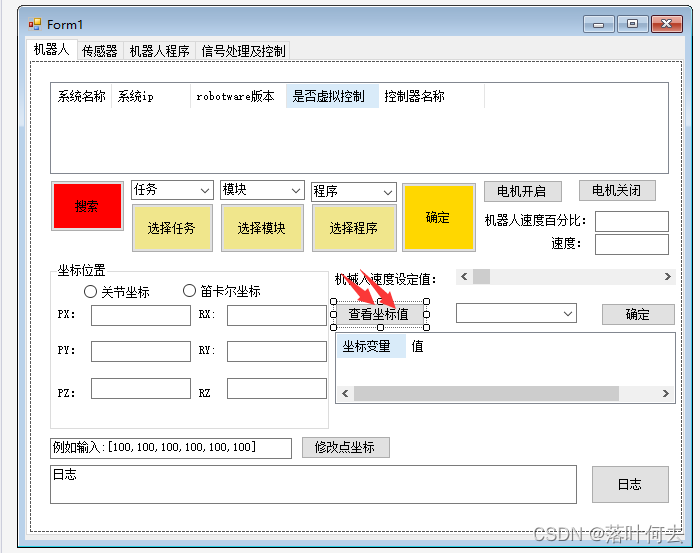Click the 系统名称 column header

point(81,96)
